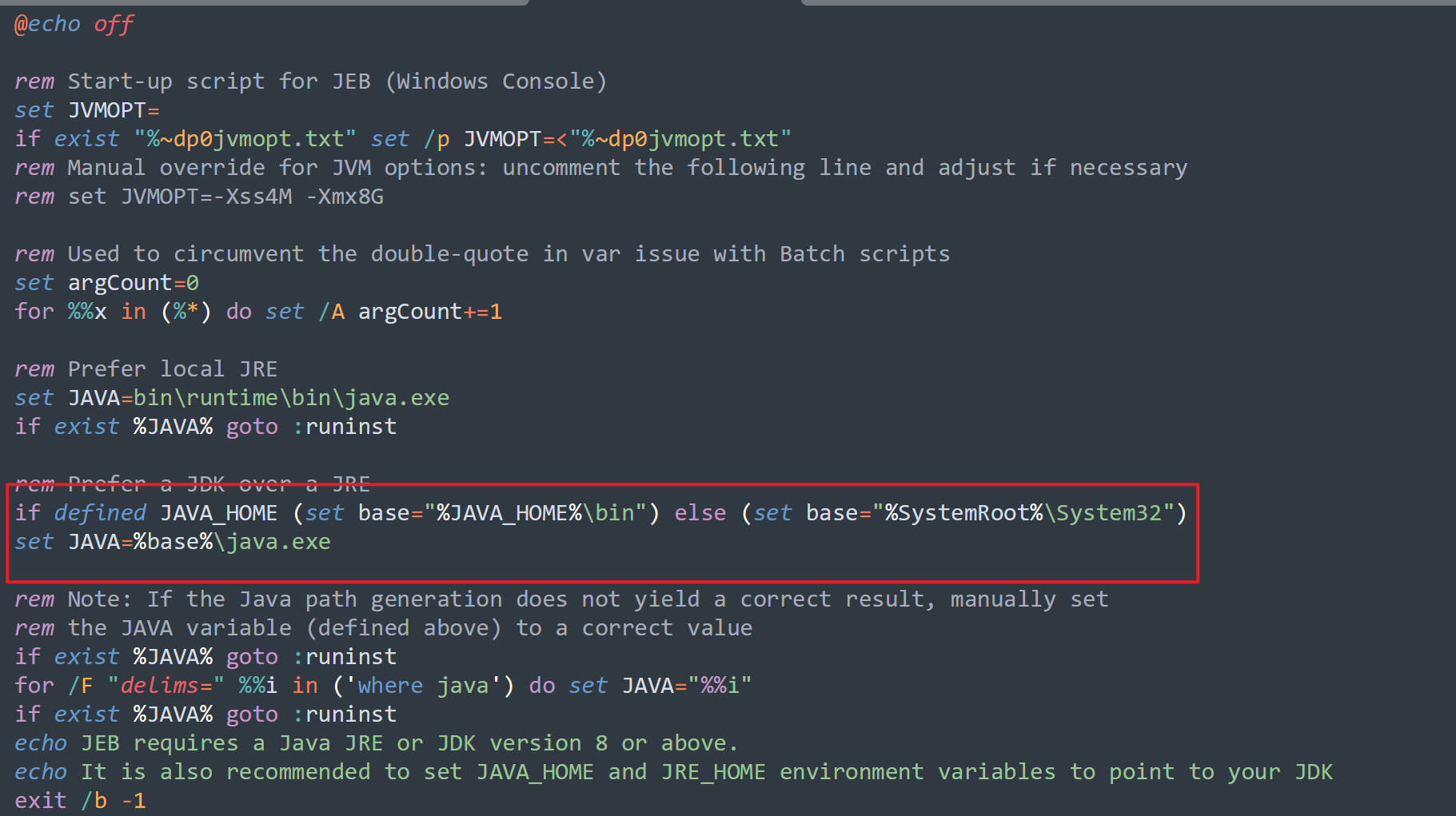The image size is (1456, 816).
Task: Click 'rem Start-up script for JEB (Windows Console)' comment
Action: pos(311,82)
